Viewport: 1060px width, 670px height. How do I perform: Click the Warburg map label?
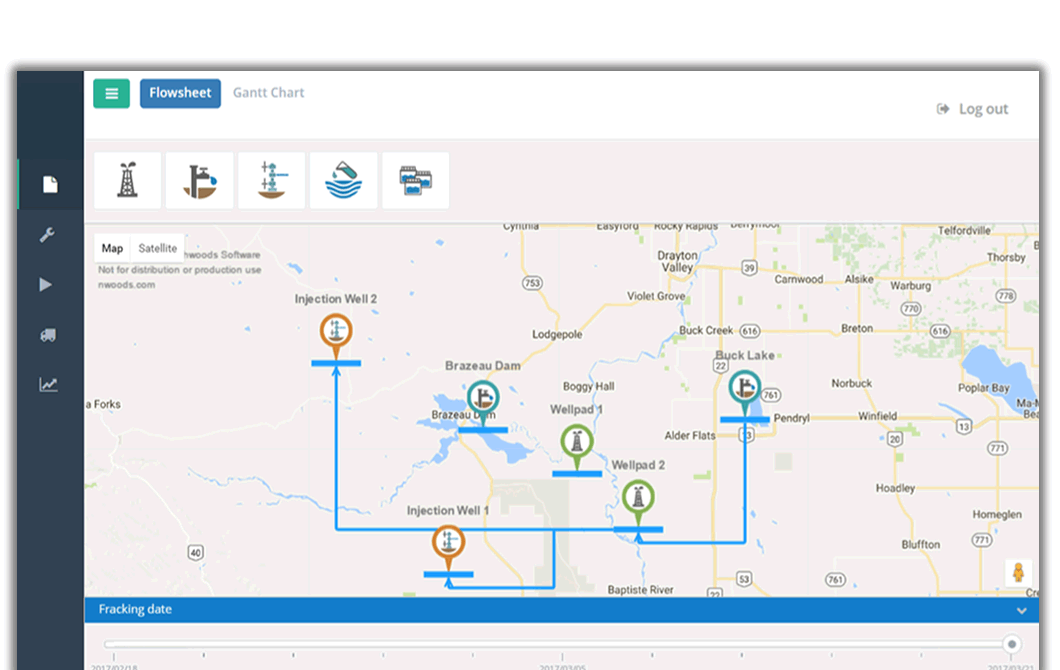(910, 285)
